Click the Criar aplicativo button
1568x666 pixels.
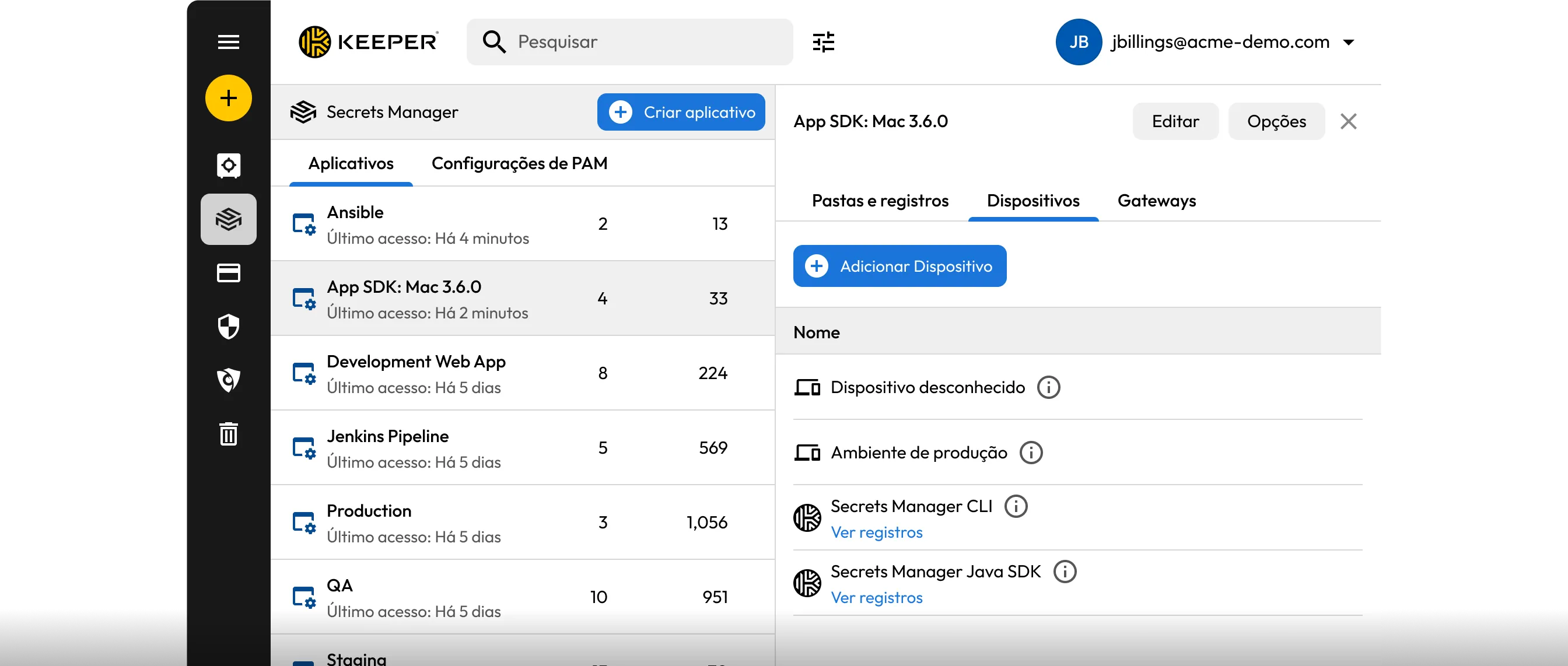[x=681, y=112]
